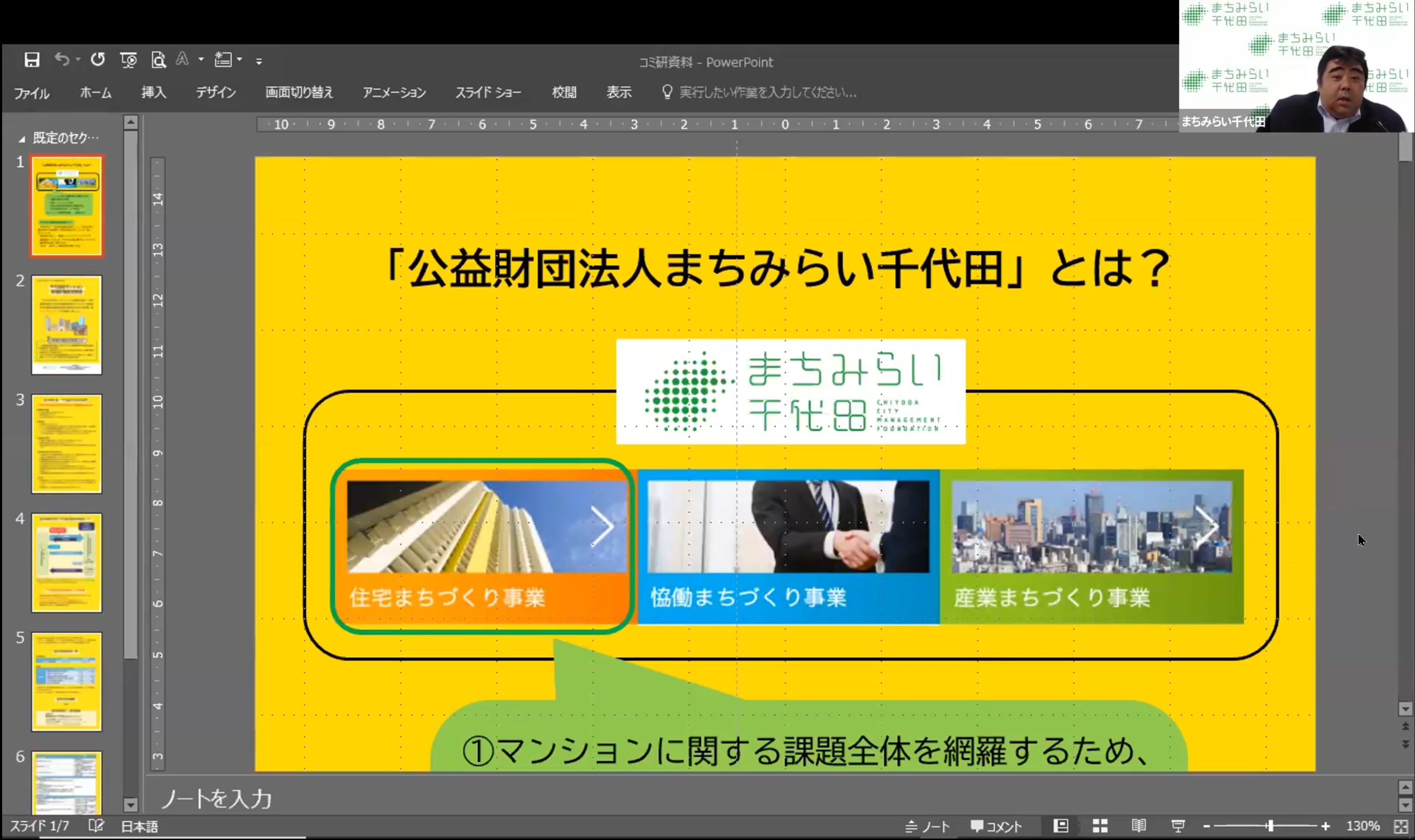Switch to the 画面切り替え ribbon tab
This screenshot has height=840, width=1415.
pyautogui.click(x=299, y=92)
